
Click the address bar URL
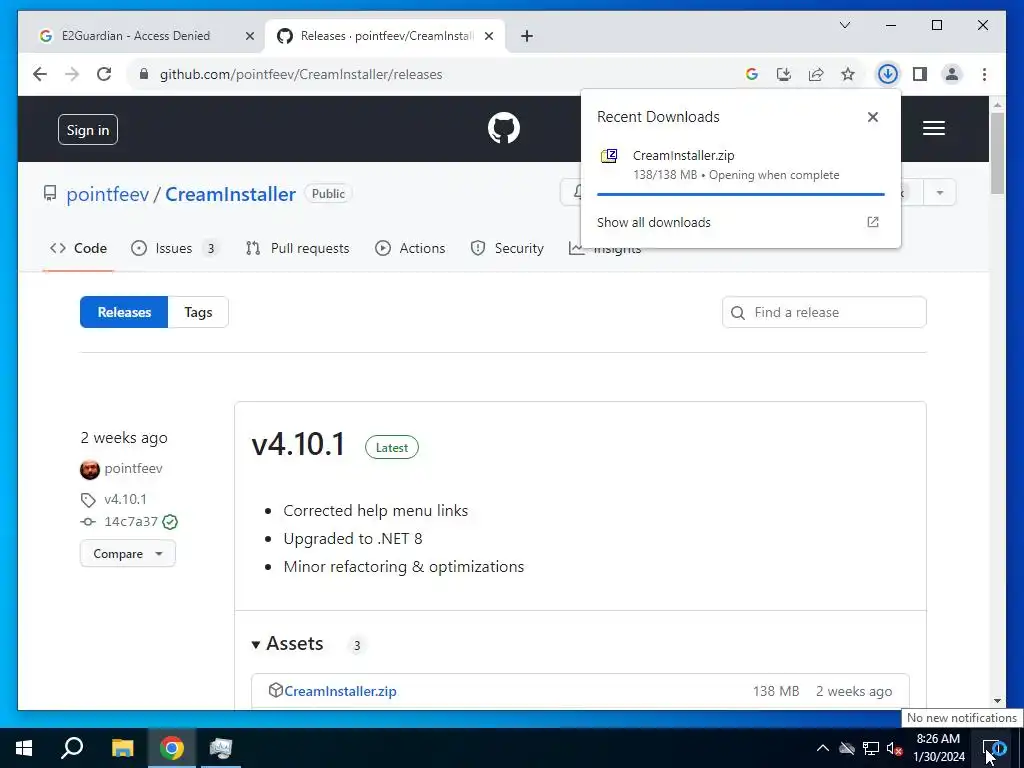(x=301, y=74)
